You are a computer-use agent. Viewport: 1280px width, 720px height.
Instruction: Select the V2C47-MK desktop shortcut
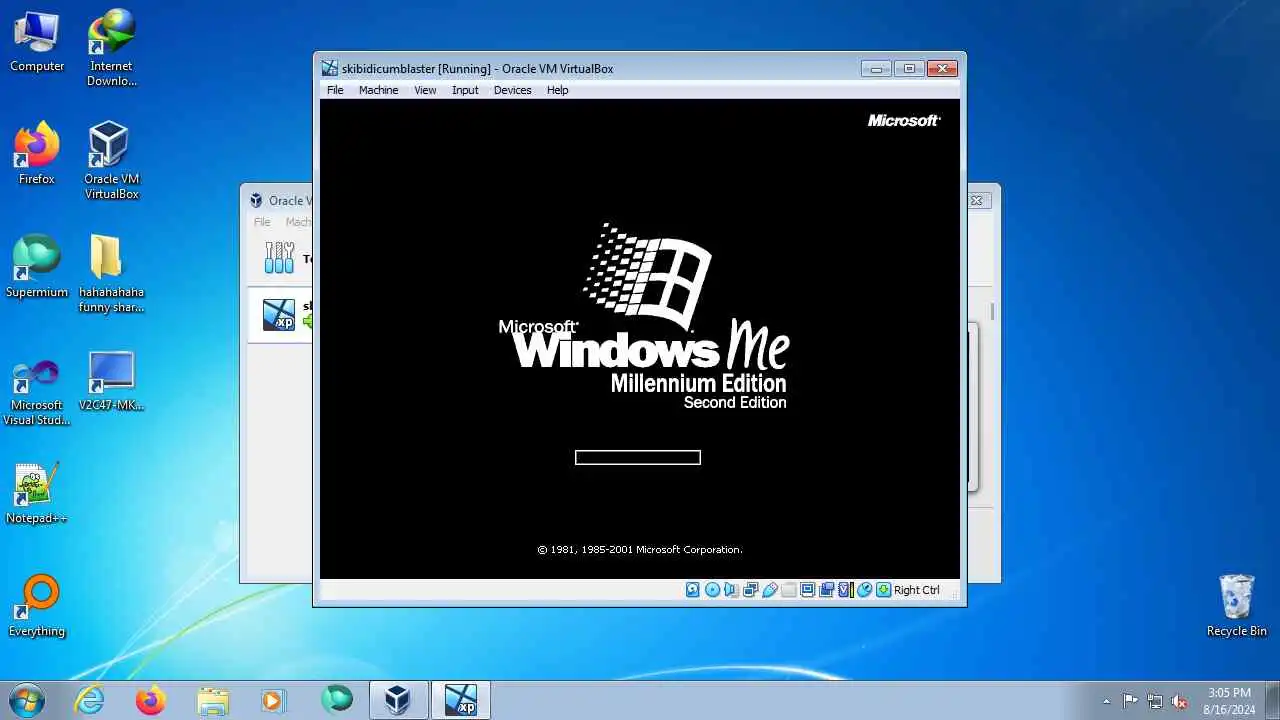(111, 380)
